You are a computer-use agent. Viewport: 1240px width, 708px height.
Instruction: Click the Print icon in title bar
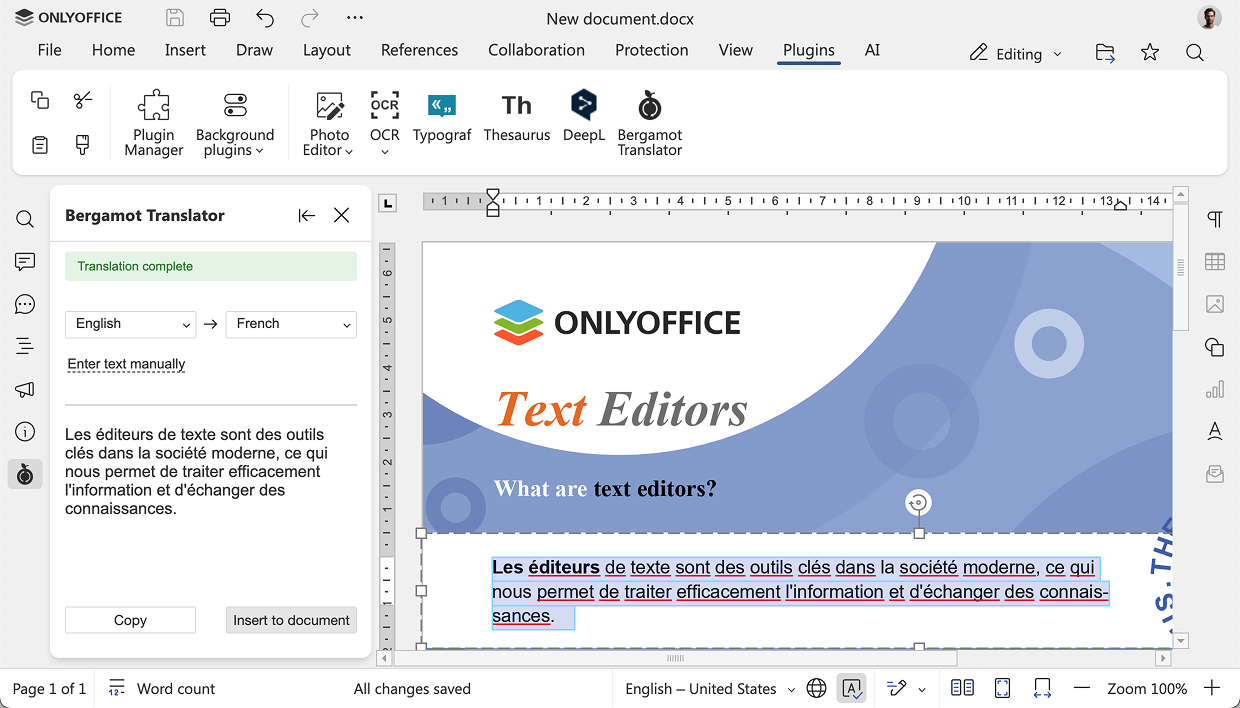coord(220,18)
